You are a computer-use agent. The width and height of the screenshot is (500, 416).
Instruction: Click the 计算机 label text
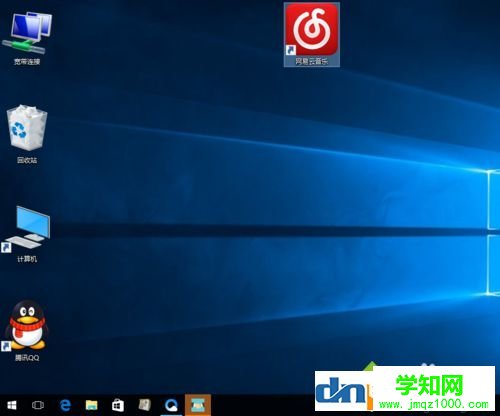(x=27, y=259)
